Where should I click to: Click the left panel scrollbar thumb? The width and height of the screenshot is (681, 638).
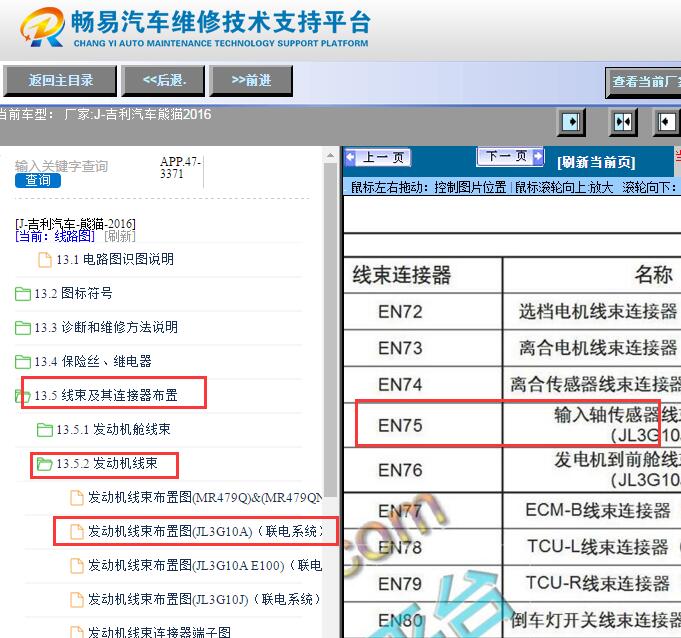[331, 330]
